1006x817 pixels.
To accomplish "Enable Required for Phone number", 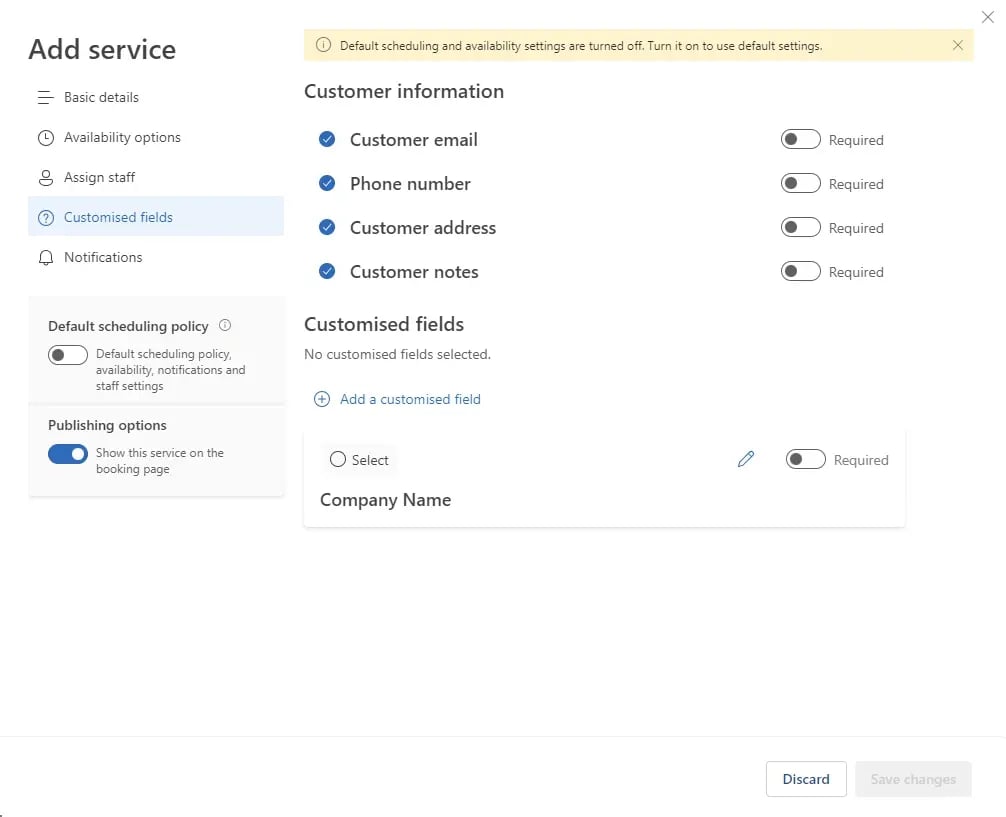I will click(x=800, y=183).
